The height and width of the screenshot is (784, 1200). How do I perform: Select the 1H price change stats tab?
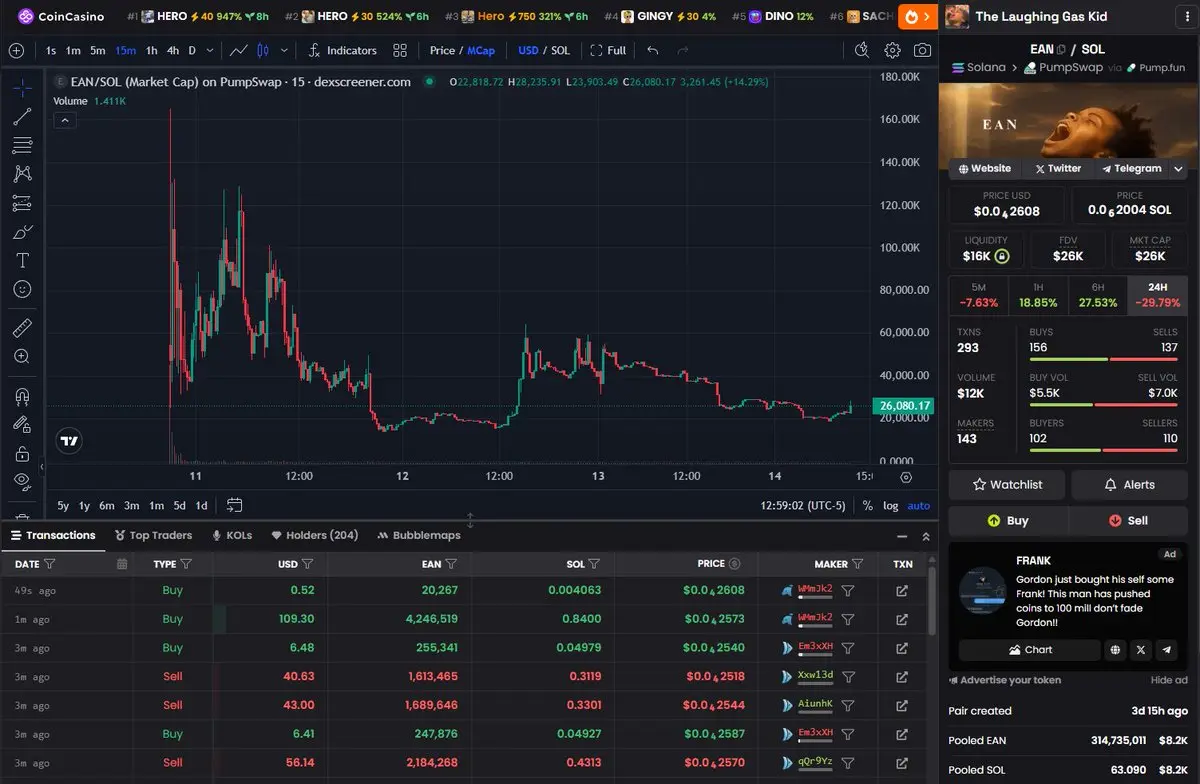pos(1038,295)
